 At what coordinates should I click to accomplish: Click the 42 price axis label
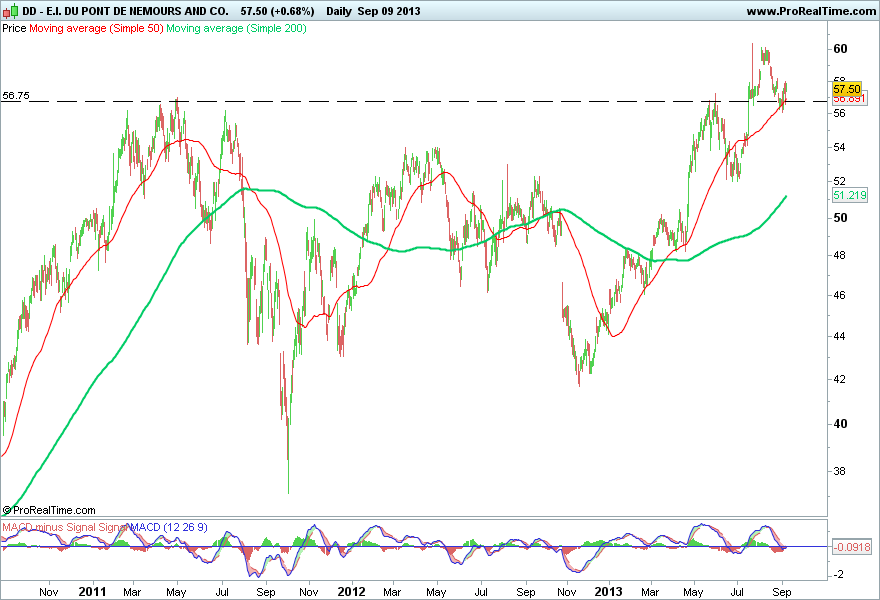840,379
